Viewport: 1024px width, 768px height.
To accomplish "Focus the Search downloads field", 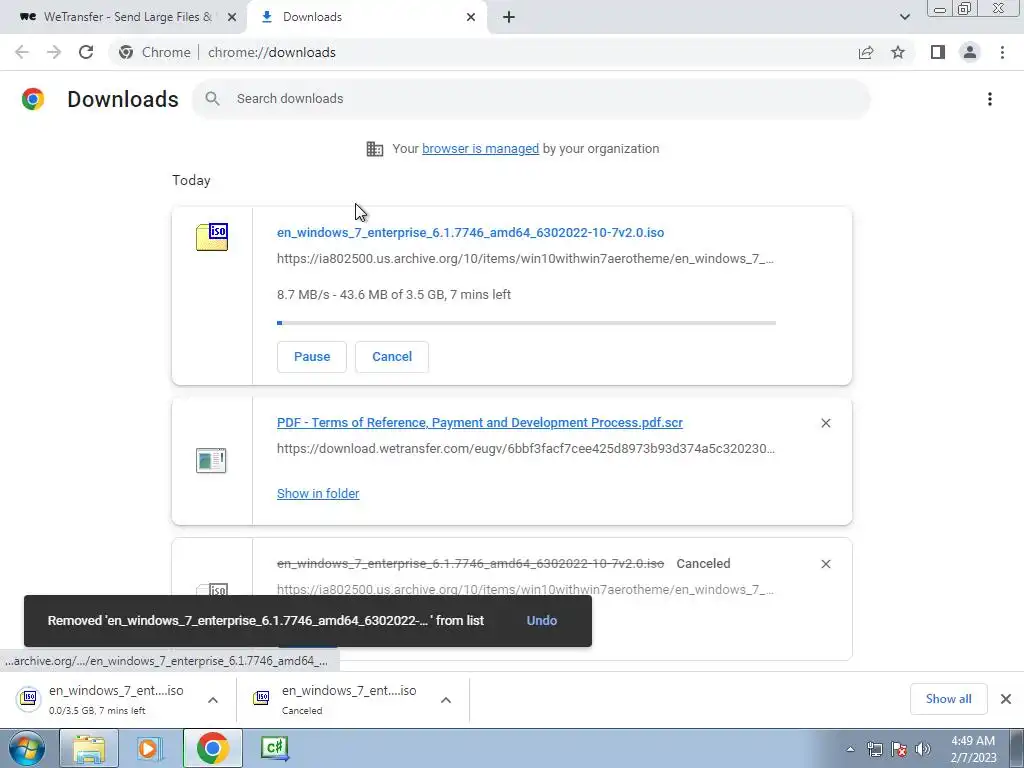I will pyautogui.click(x=531, y=99).
